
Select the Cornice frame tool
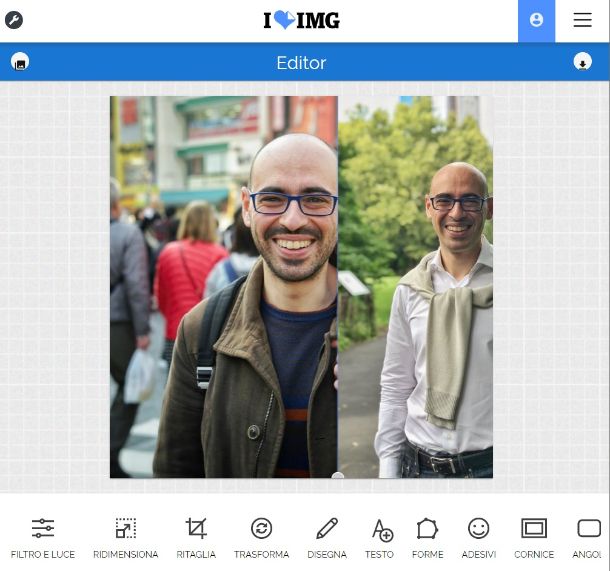(534, 538)
